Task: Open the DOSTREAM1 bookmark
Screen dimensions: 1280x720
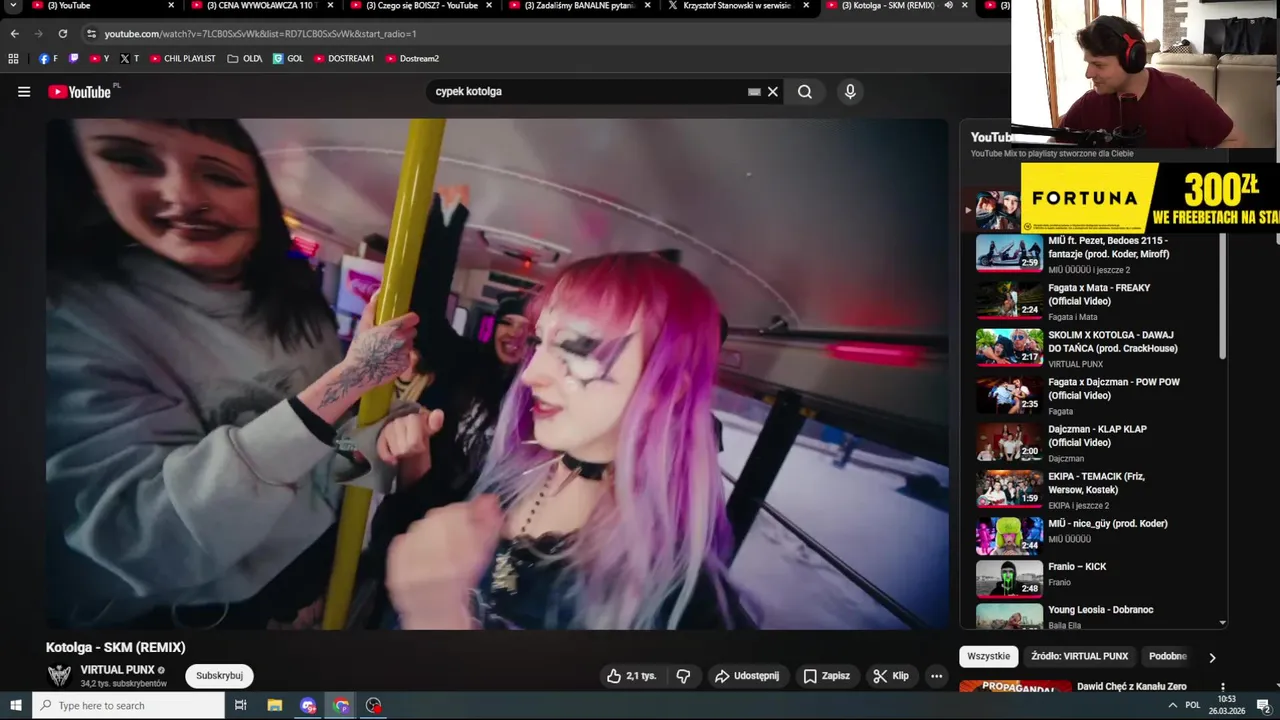Action: click(344, 59)
